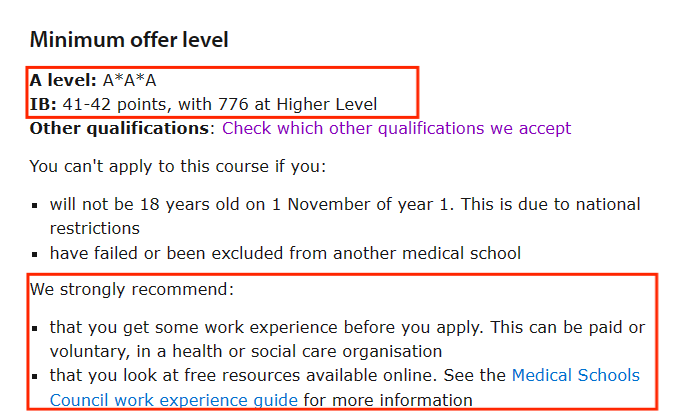Click 'for more information' text
Screen dimensions: 684x411
click(388, 400)
